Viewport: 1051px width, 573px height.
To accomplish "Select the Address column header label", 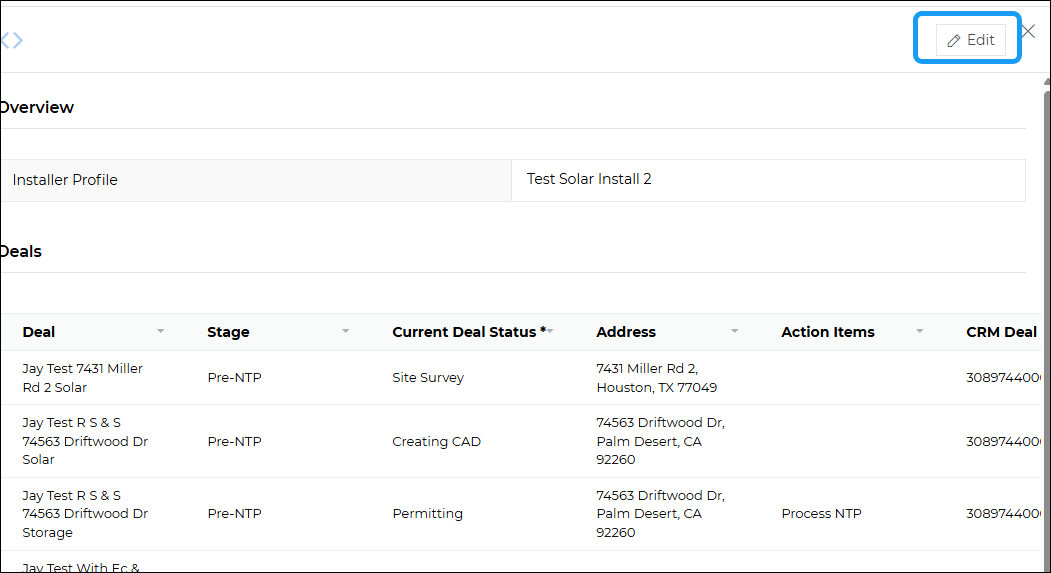I will [x=626, y=332].
